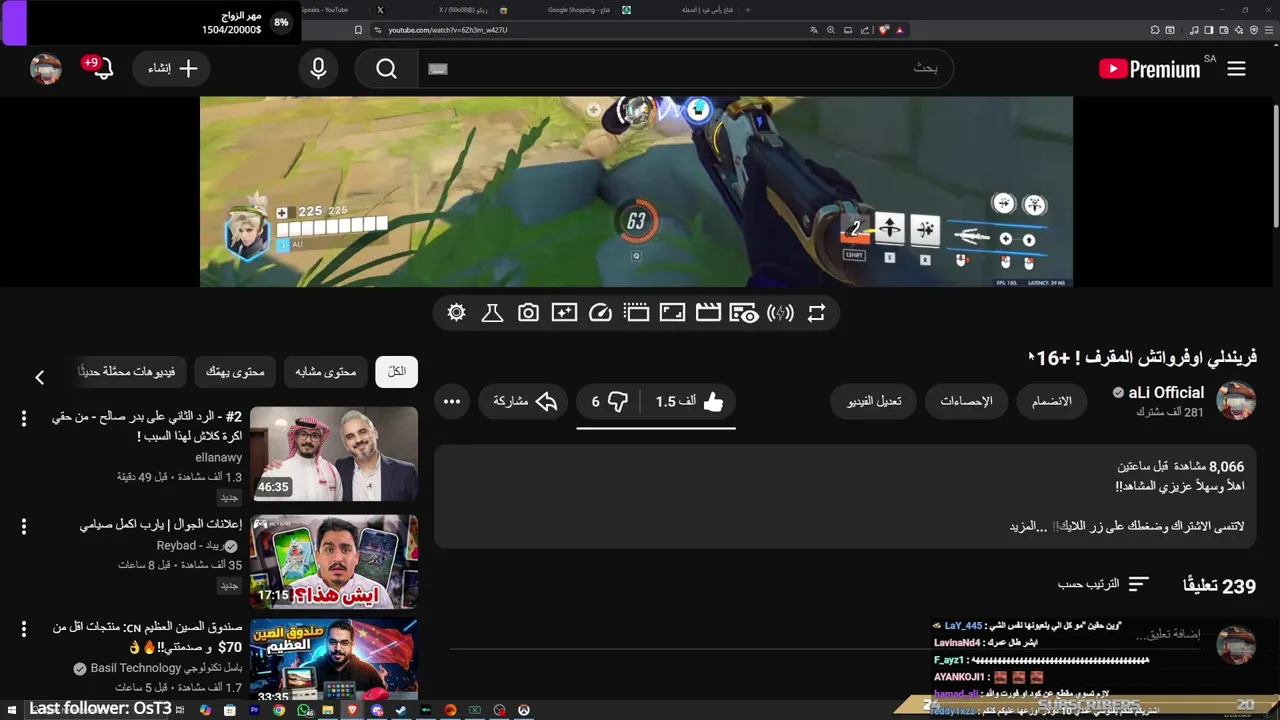Open Steam from the taskbar
1280x720 pixels.
pyautogui.click(x=401, y=710)
